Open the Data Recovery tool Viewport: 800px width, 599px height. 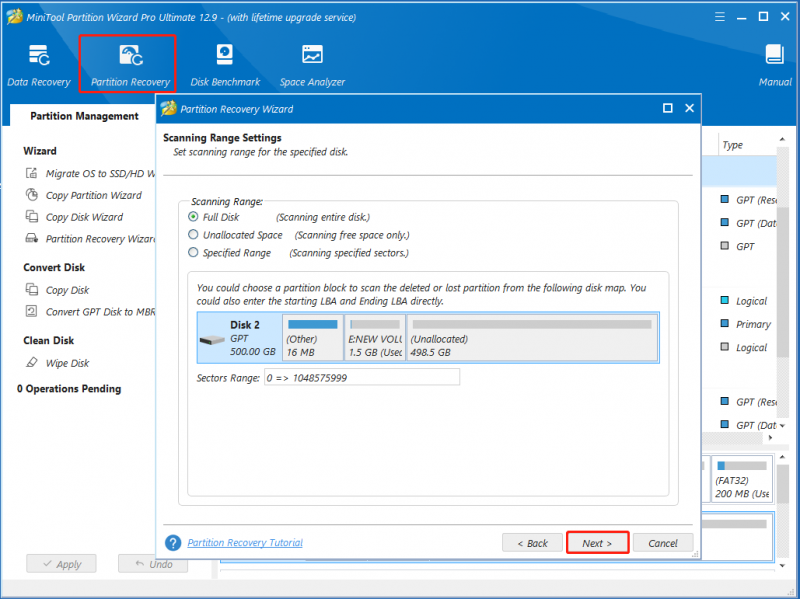point(39,65)
